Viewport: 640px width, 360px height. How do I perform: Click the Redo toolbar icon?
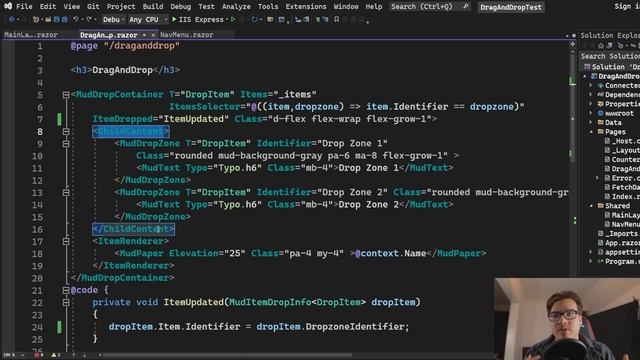[89, 19]
